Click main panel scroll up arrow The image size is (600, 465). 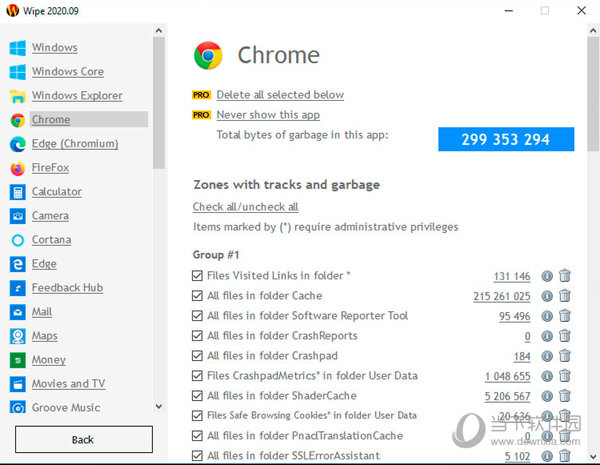(x=593, y=30)
